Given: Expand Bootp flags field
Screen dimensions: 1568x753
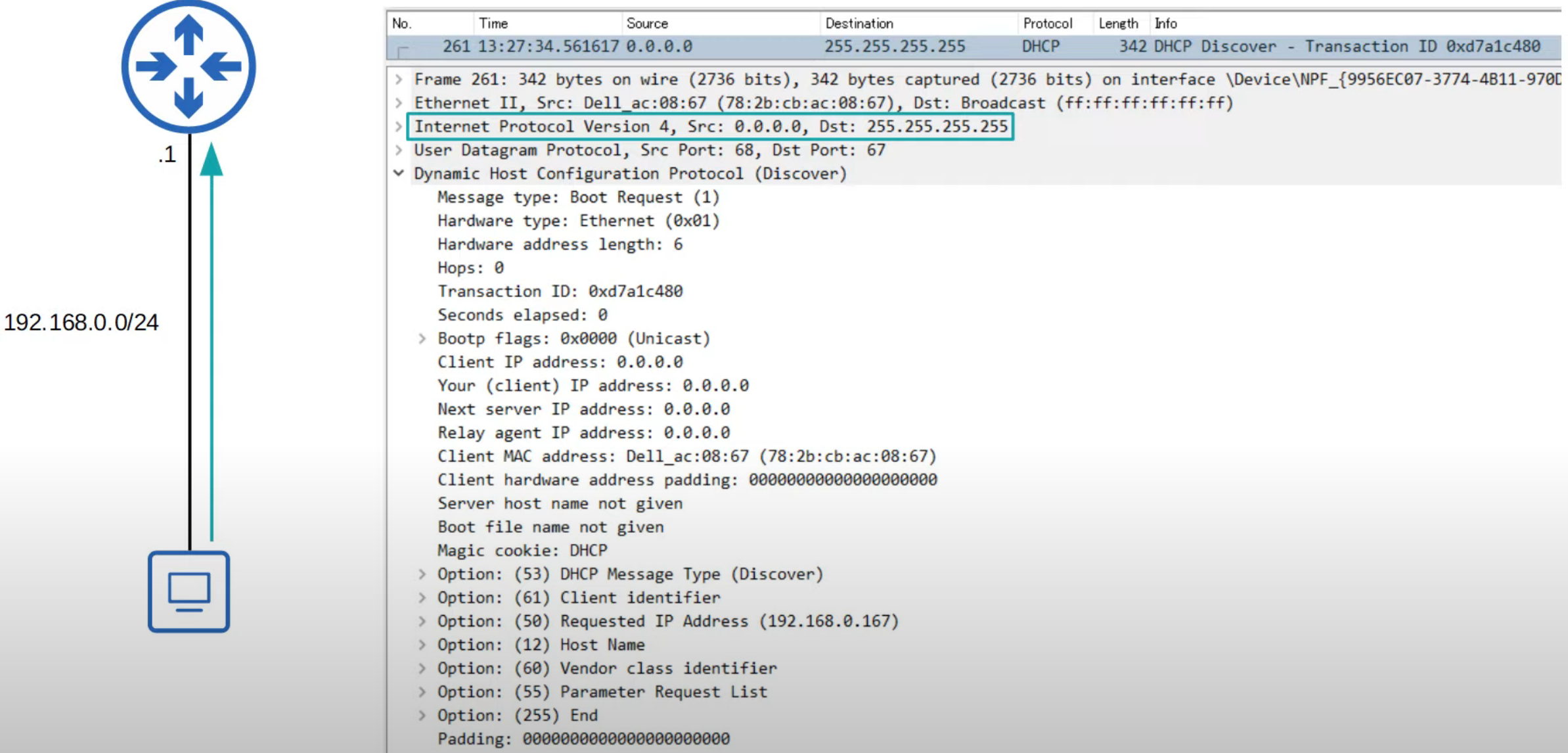Looking at the screenshot, I should (422, 338).
